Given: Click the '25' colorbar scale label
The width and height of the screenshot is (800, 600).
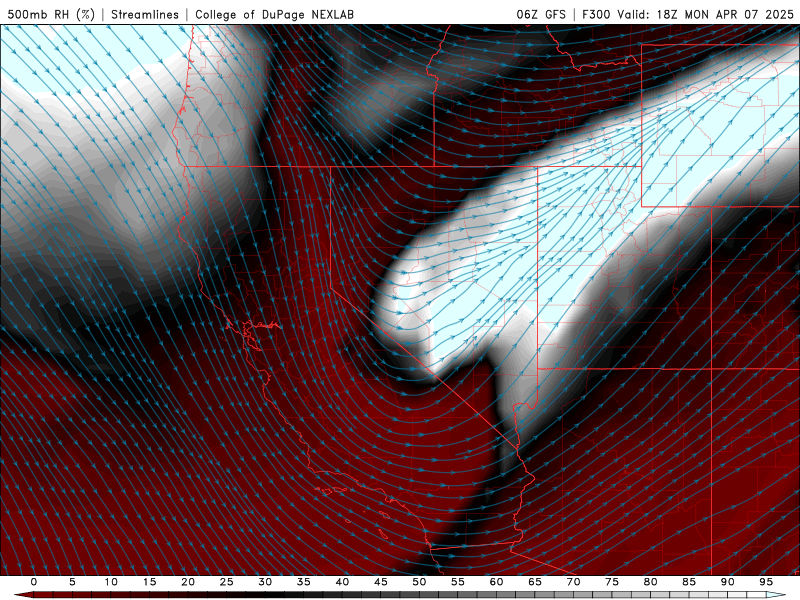Looking at the screenshot, I should pyautogui.click(x=227, y=582).
